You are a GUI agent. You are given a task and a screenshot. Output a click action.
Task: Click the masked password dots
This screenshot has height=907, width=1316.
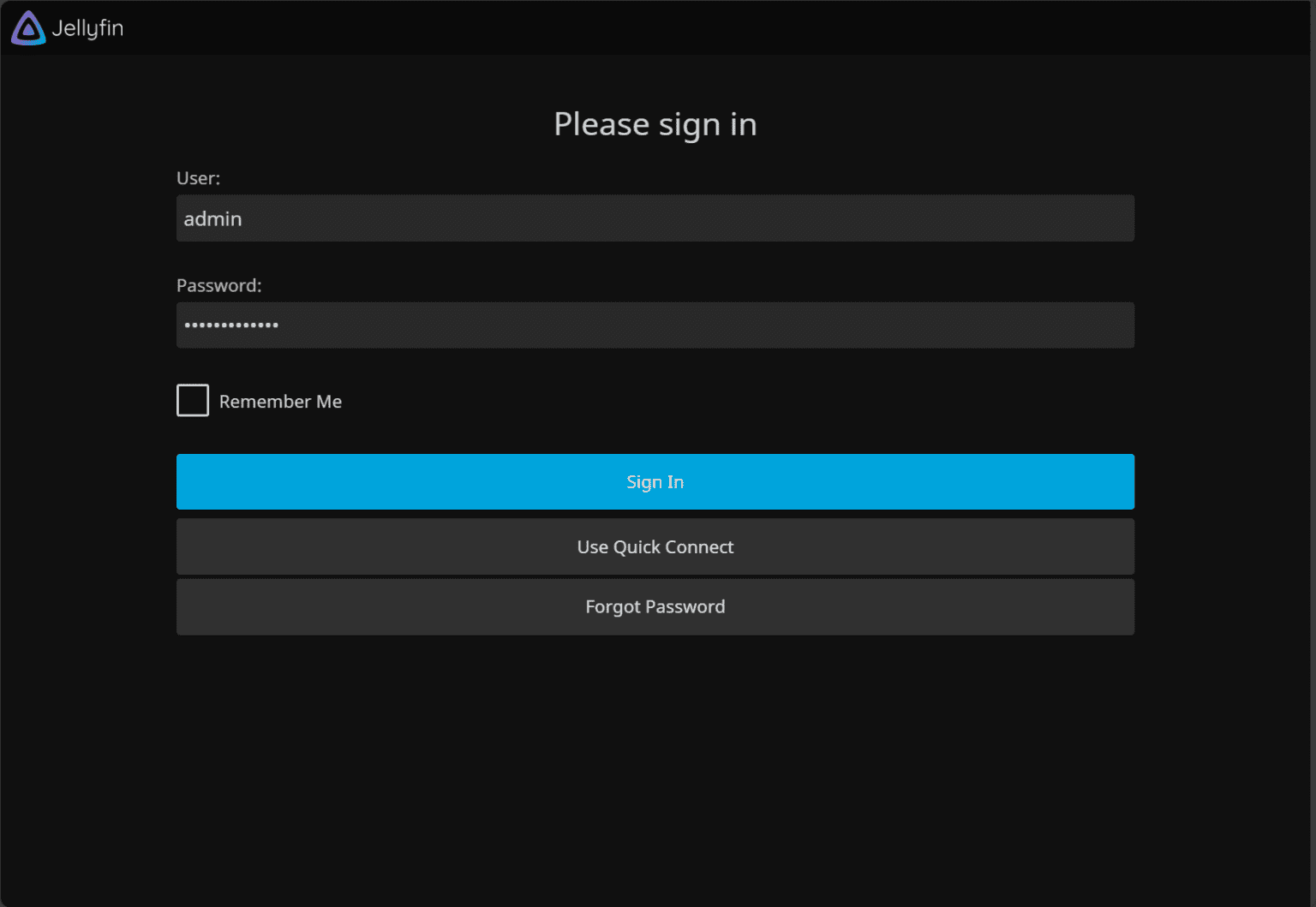pyautogui.click(x=231, y=325)
